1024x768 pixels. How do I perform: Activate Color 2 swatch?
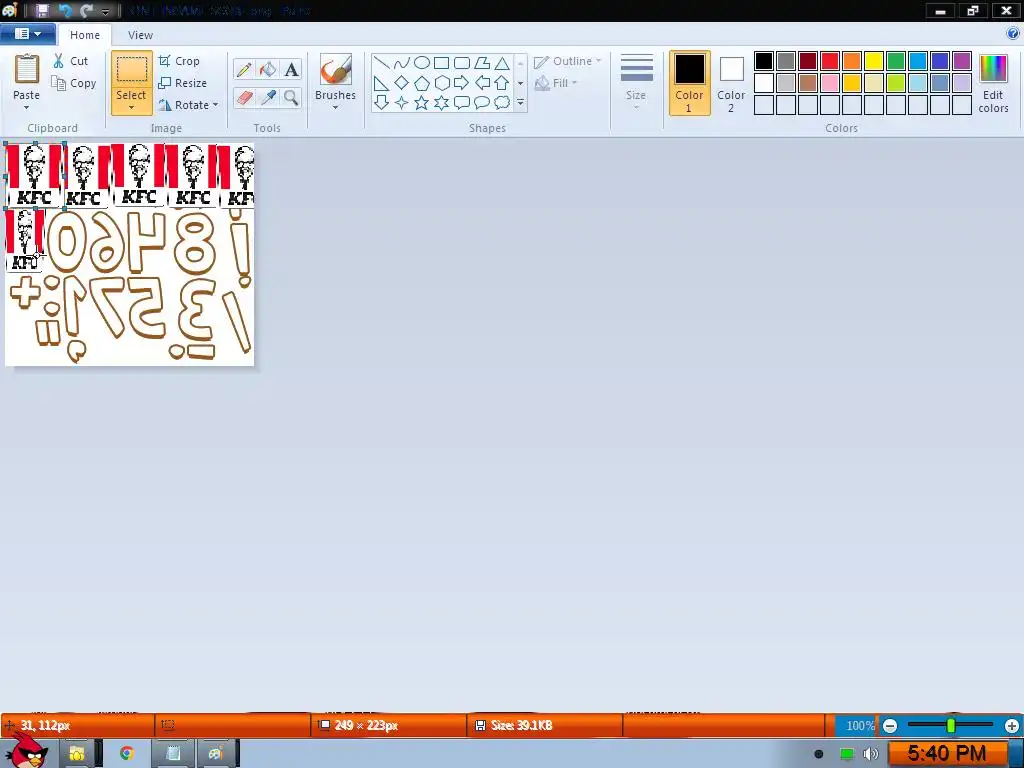[731, 83]
